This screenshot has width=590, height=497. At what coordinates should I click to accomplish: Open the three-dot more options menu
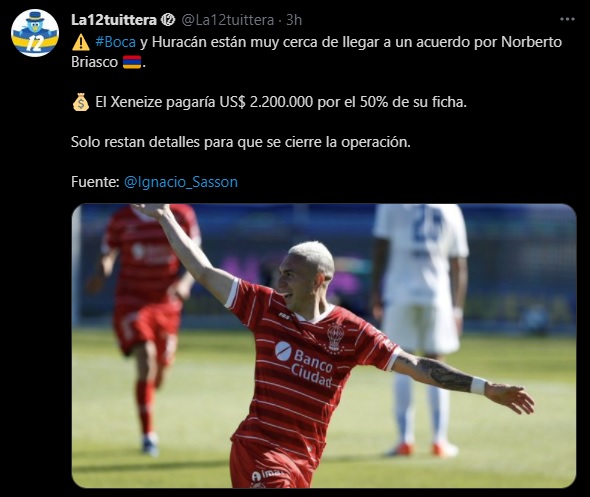click(x=567, y=19)
